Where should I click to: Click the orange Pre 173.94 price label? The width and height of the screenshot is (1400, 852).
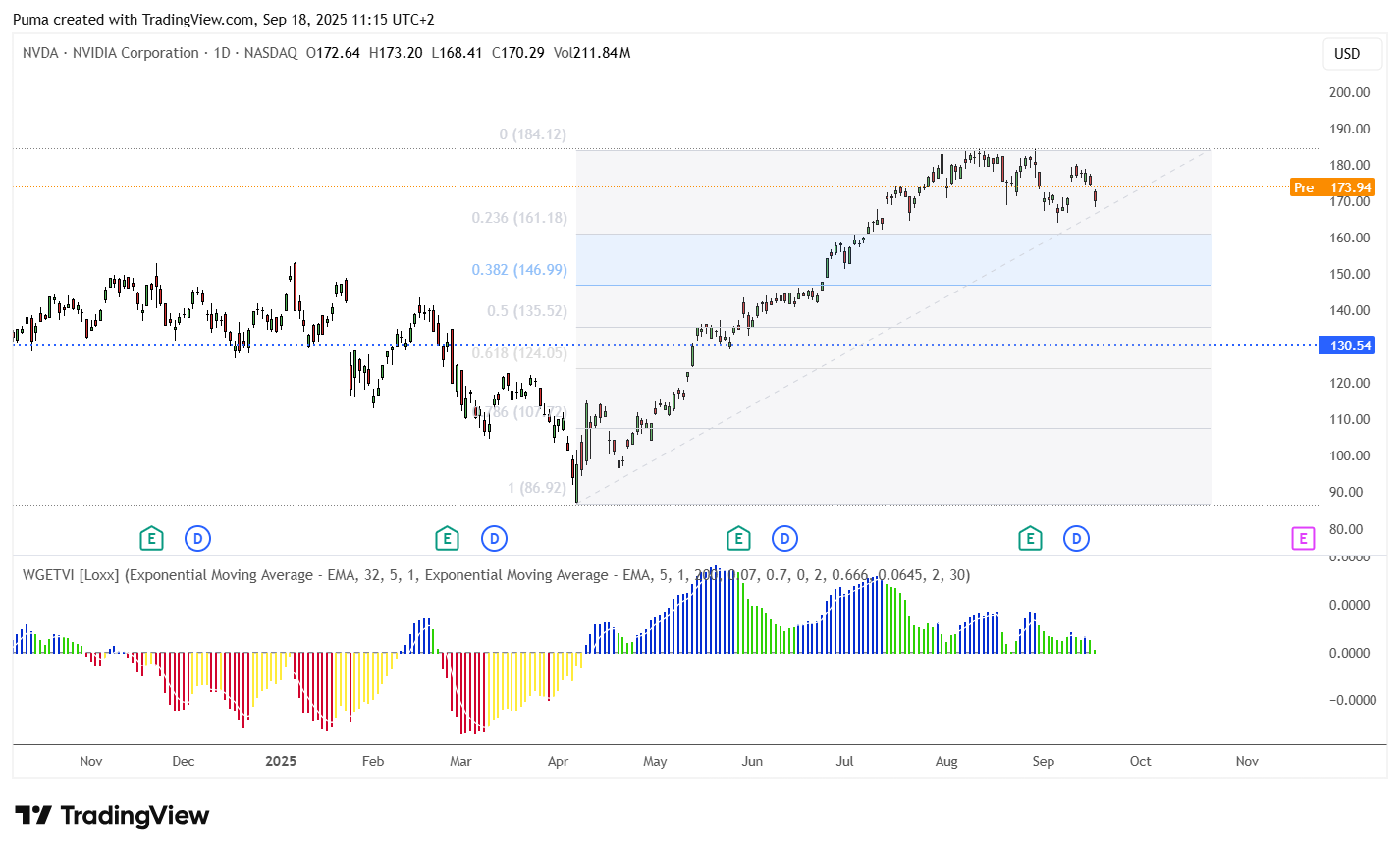pos(1332,187)
